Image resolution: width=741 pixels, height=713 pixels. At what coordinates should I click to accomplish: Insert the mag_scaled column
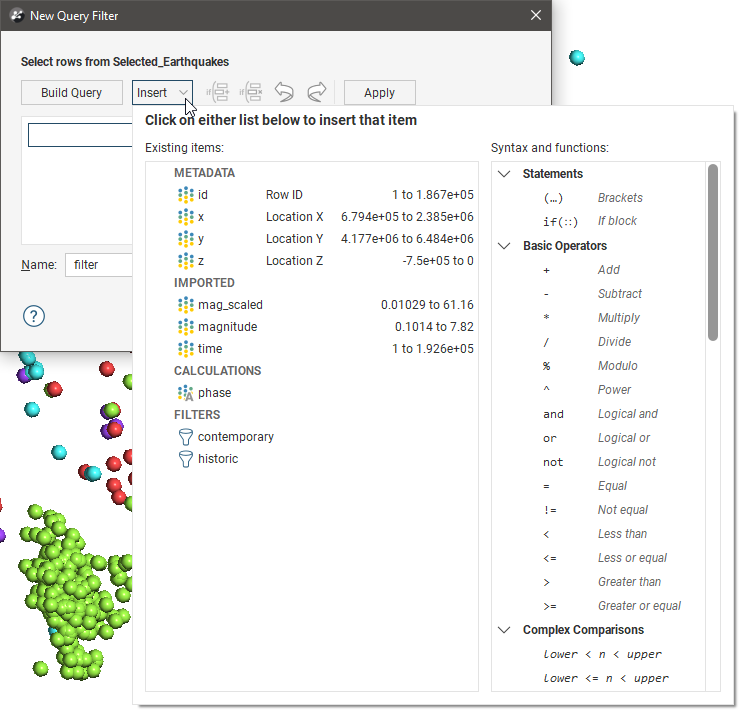pos(230,305)
